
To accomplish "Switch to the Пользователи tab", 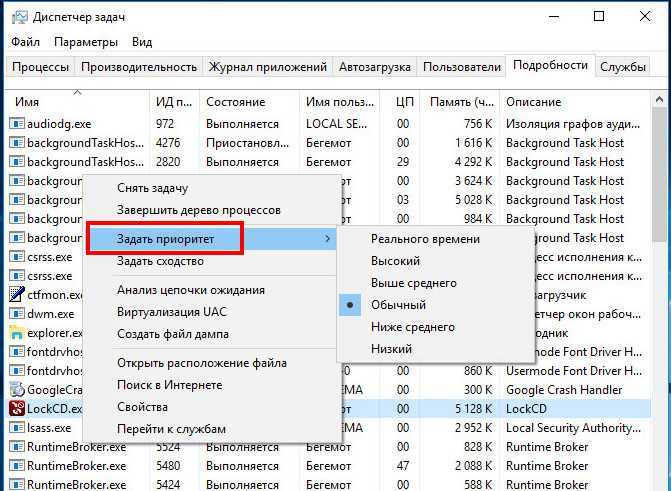I will click(x=462, y=67).
